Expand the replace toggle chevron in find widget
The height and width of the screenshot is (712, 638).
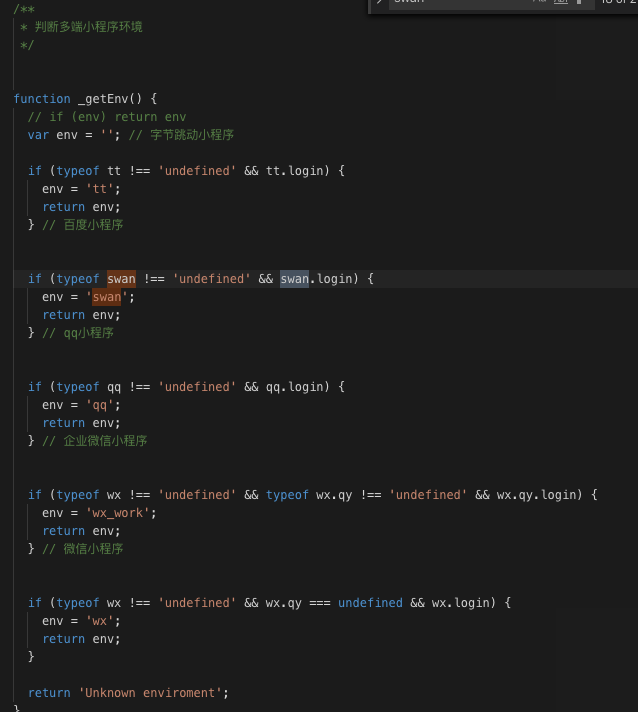coord(379,3)
